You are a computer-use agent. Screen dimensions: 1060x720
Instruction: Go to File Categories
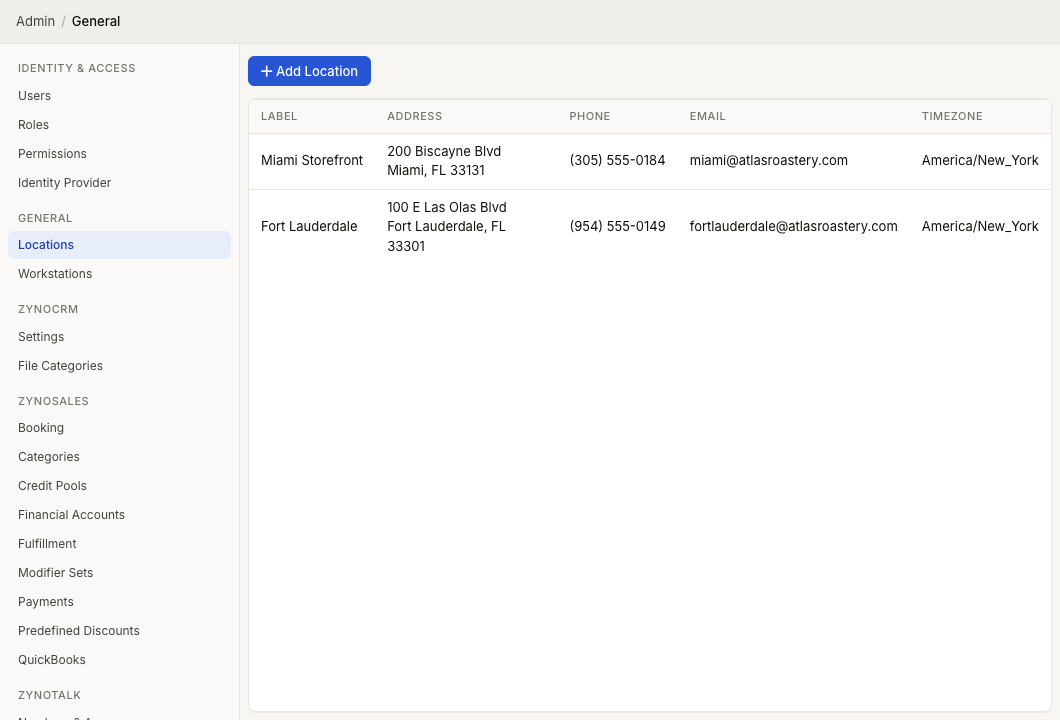pyautogui.click(x=120, y=366)
